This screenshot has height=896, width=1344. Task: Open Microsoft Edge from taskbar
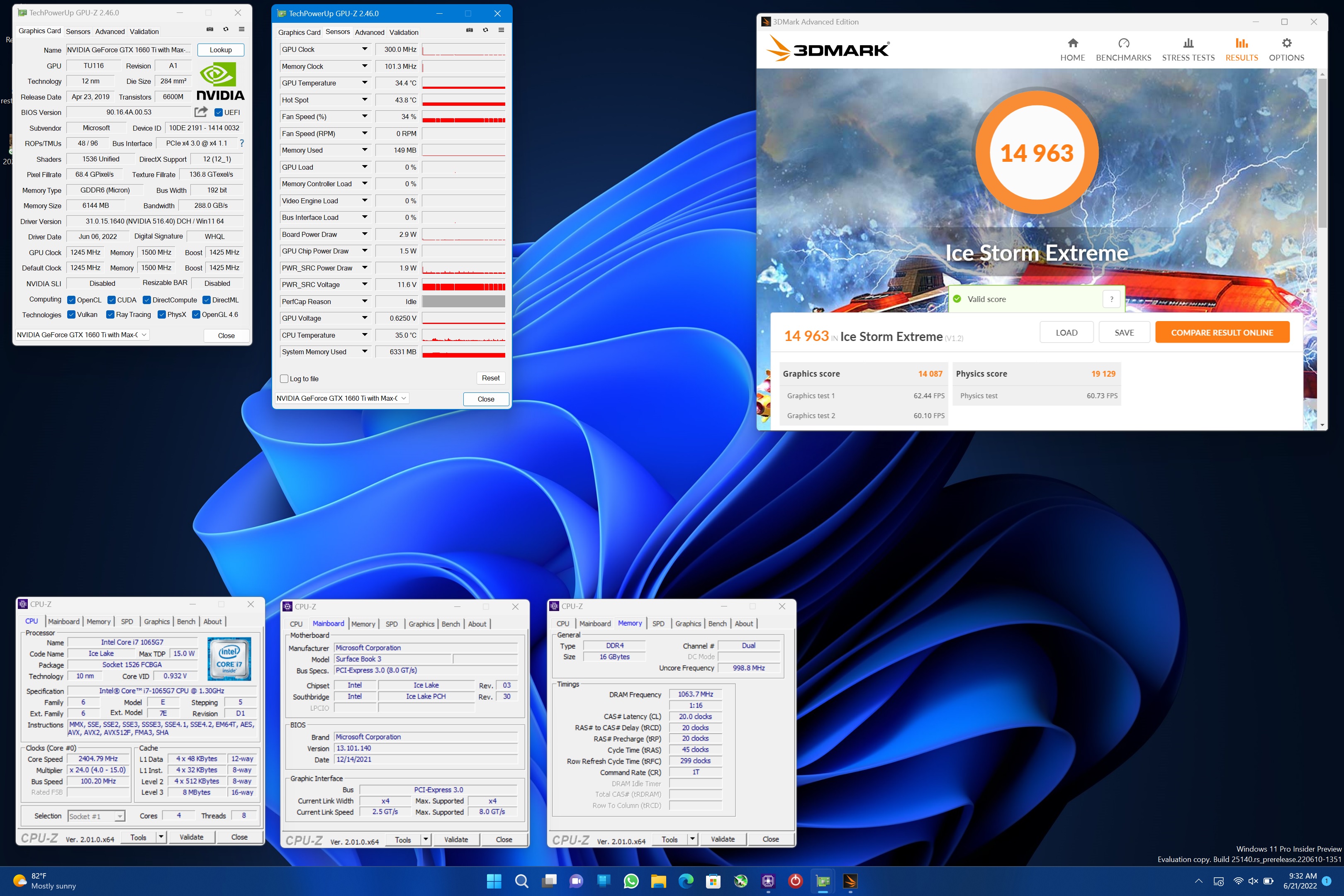pos(686,881)
